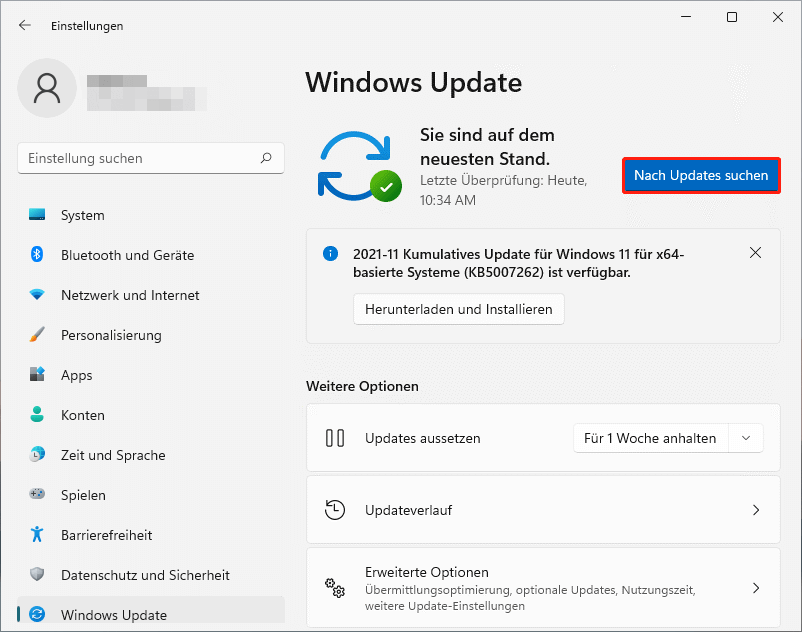Click the 'Einstellung suchen' search field
This screenshot has width=802, height=632.
pyautogui.click(x=150, y=158)
